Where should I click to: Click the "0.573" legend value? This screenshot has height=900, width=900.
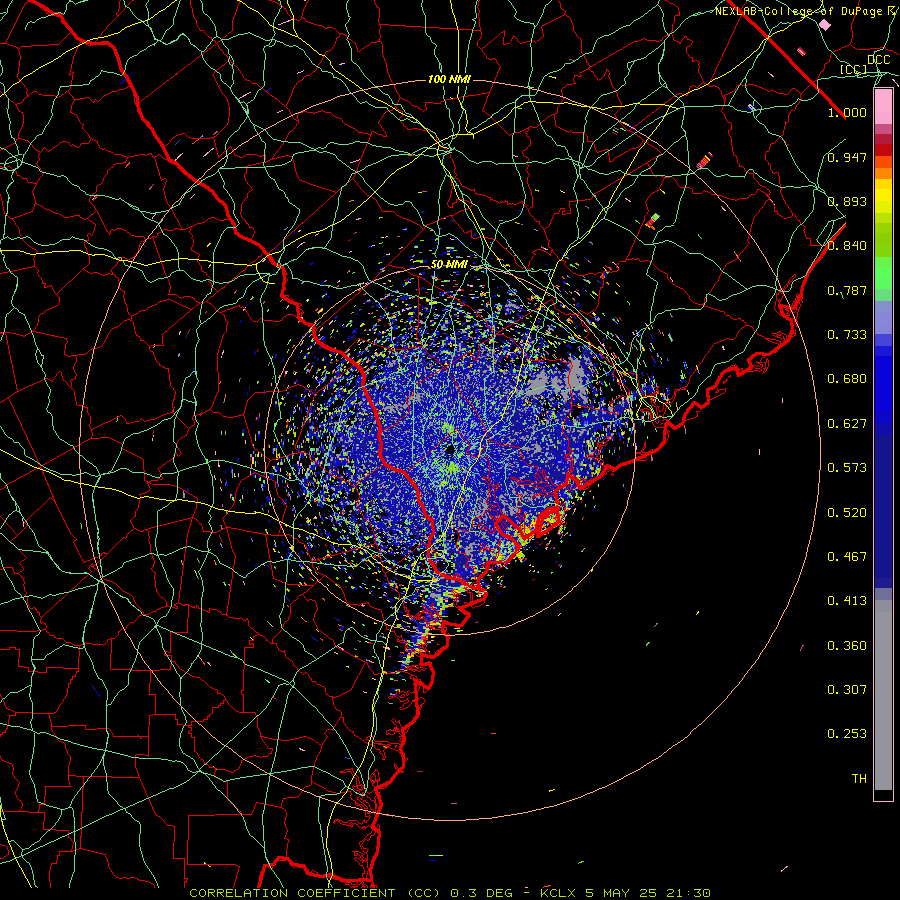[847, 468]
